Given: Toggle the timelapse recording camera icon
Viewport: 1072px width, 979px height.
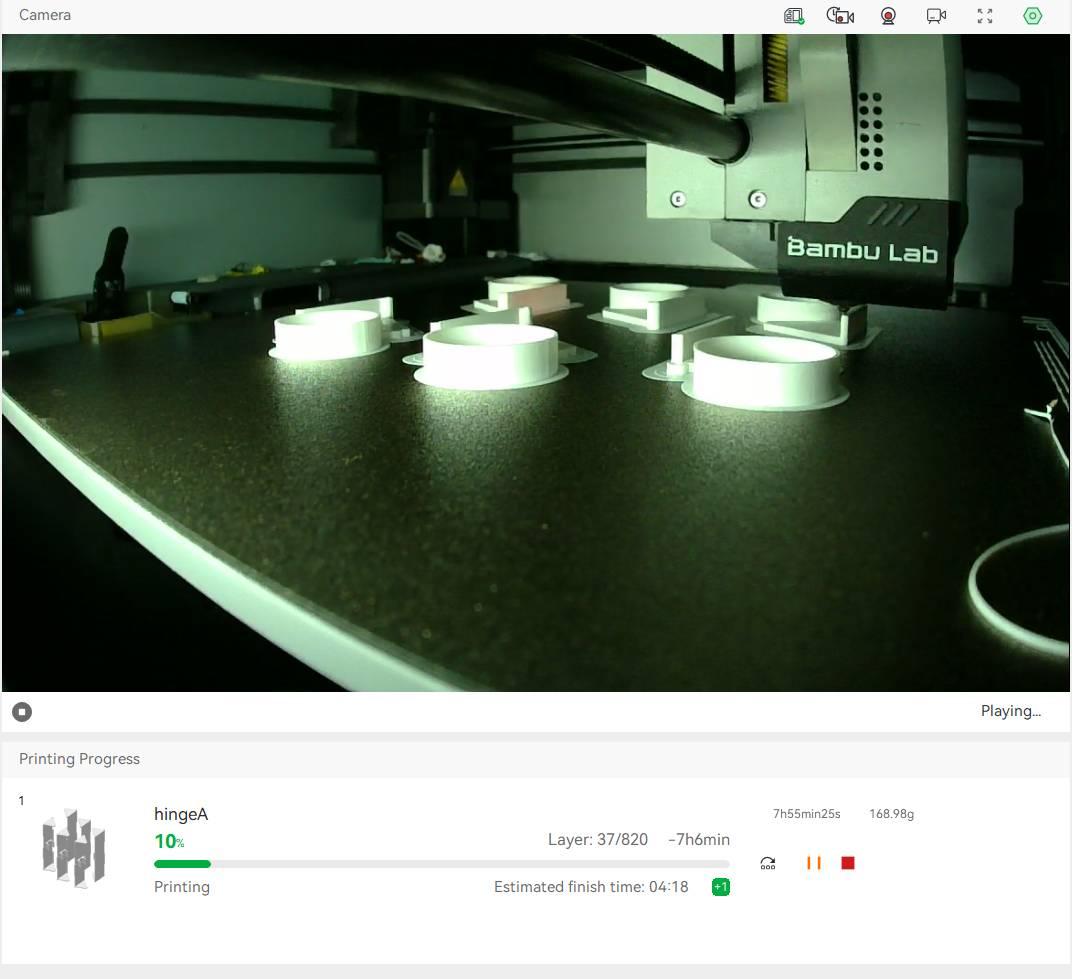Looking at the screenshot, I should tap(840, 16).
